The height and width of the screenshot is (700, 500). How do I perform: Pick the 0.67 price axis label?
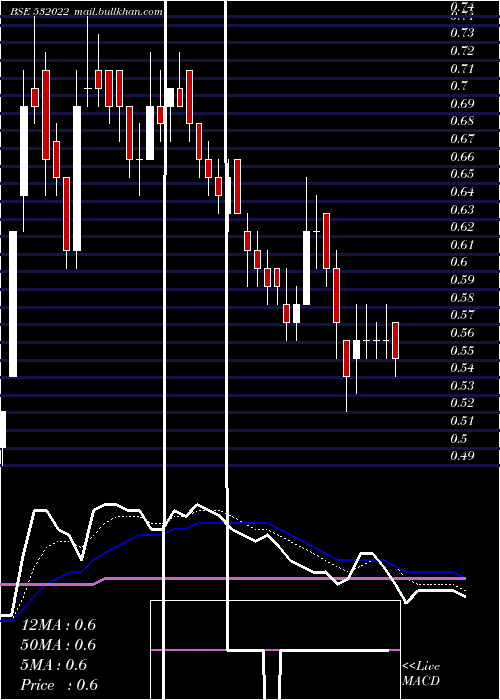462,139
